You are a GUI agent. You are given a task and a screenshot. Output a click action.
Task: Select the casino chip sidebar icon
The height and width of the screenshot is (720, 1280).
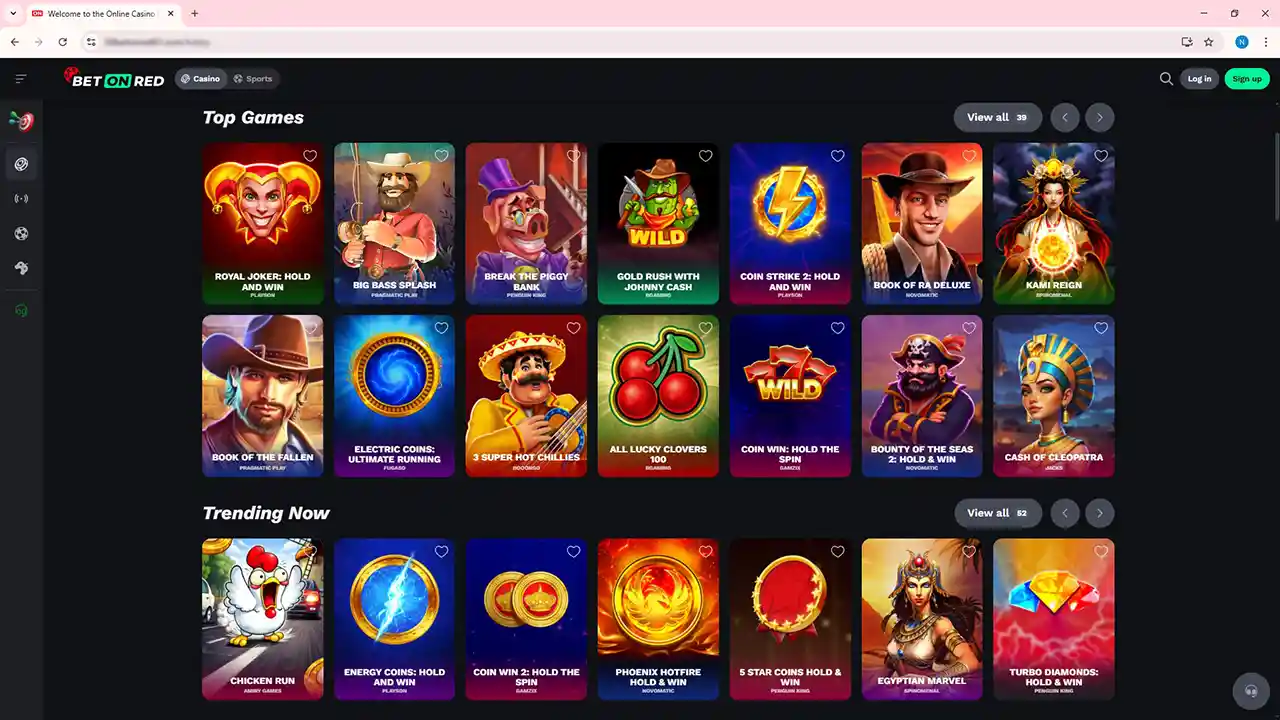coord(21,164)
